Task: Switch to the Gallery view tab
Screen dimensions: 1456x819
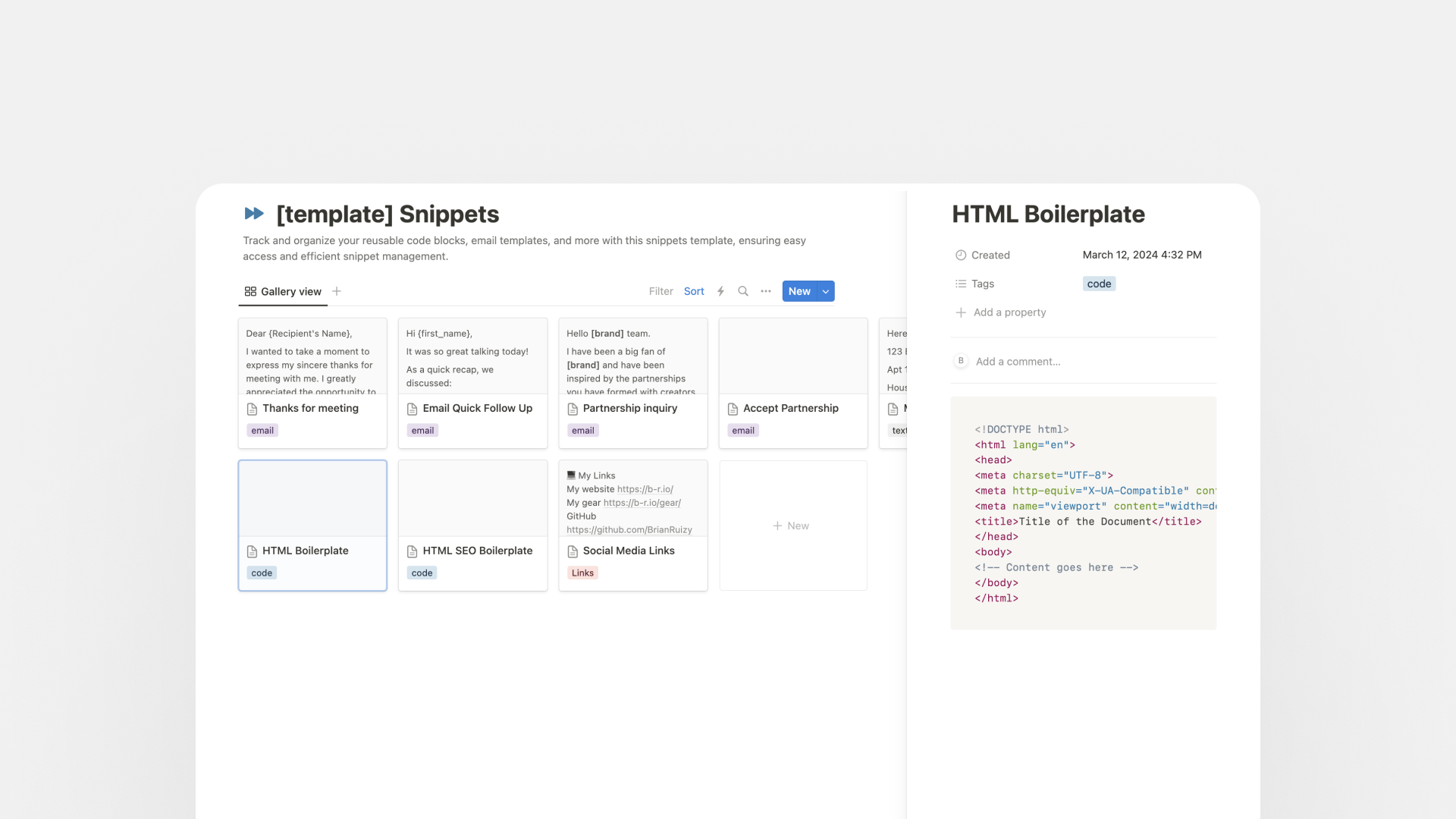Action: [283, 291]
